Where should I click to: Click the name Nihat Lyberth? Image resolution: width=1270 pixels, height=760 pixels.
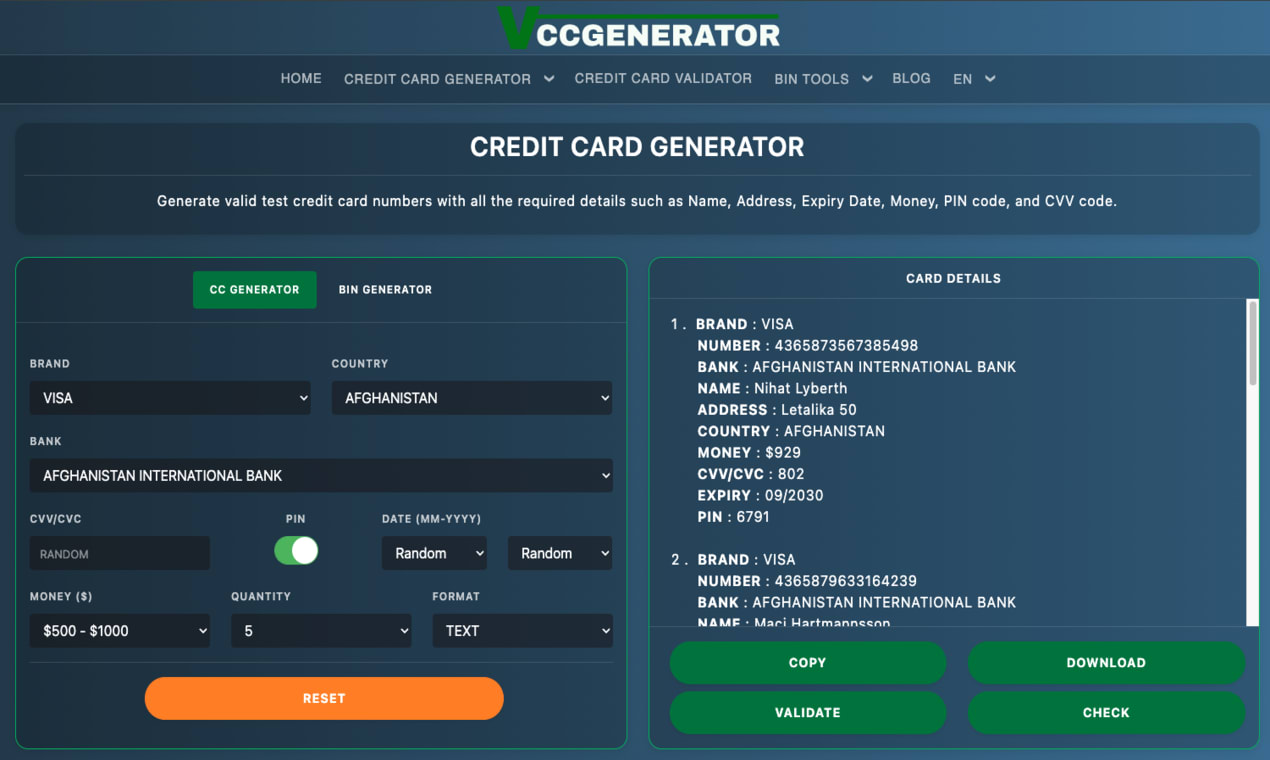click(x=800, y=388)
